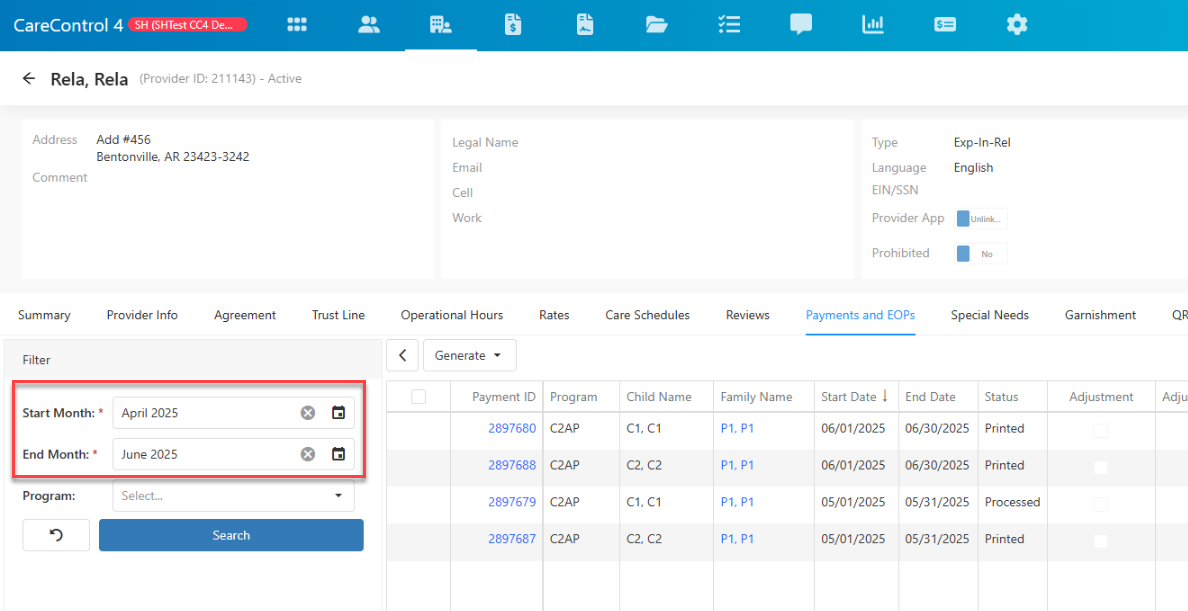Viewport: 1188px width, 611px height.
Task: Click the CareControl 4 logo text
Action: [68, 25]
